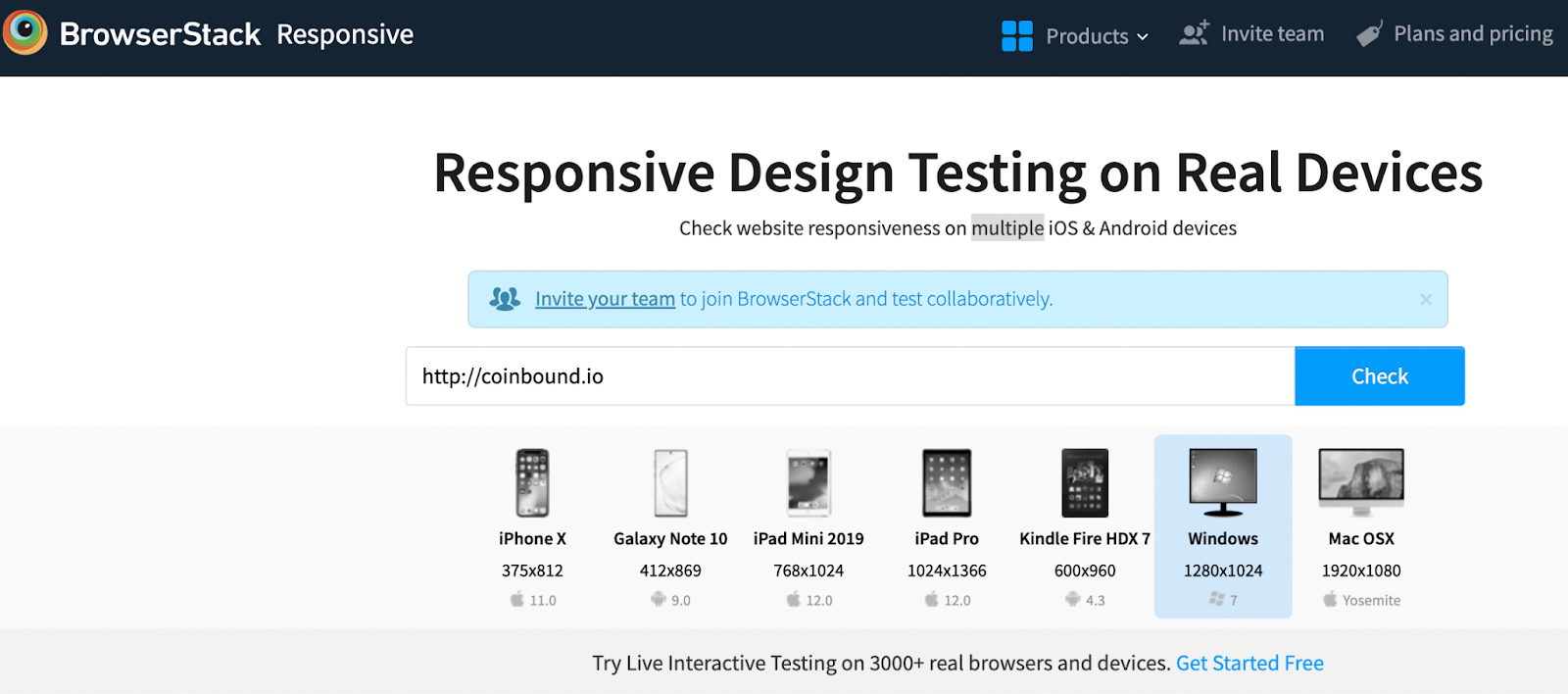Click the Plans and pricing tag icon

click(x=1369, y=34)
